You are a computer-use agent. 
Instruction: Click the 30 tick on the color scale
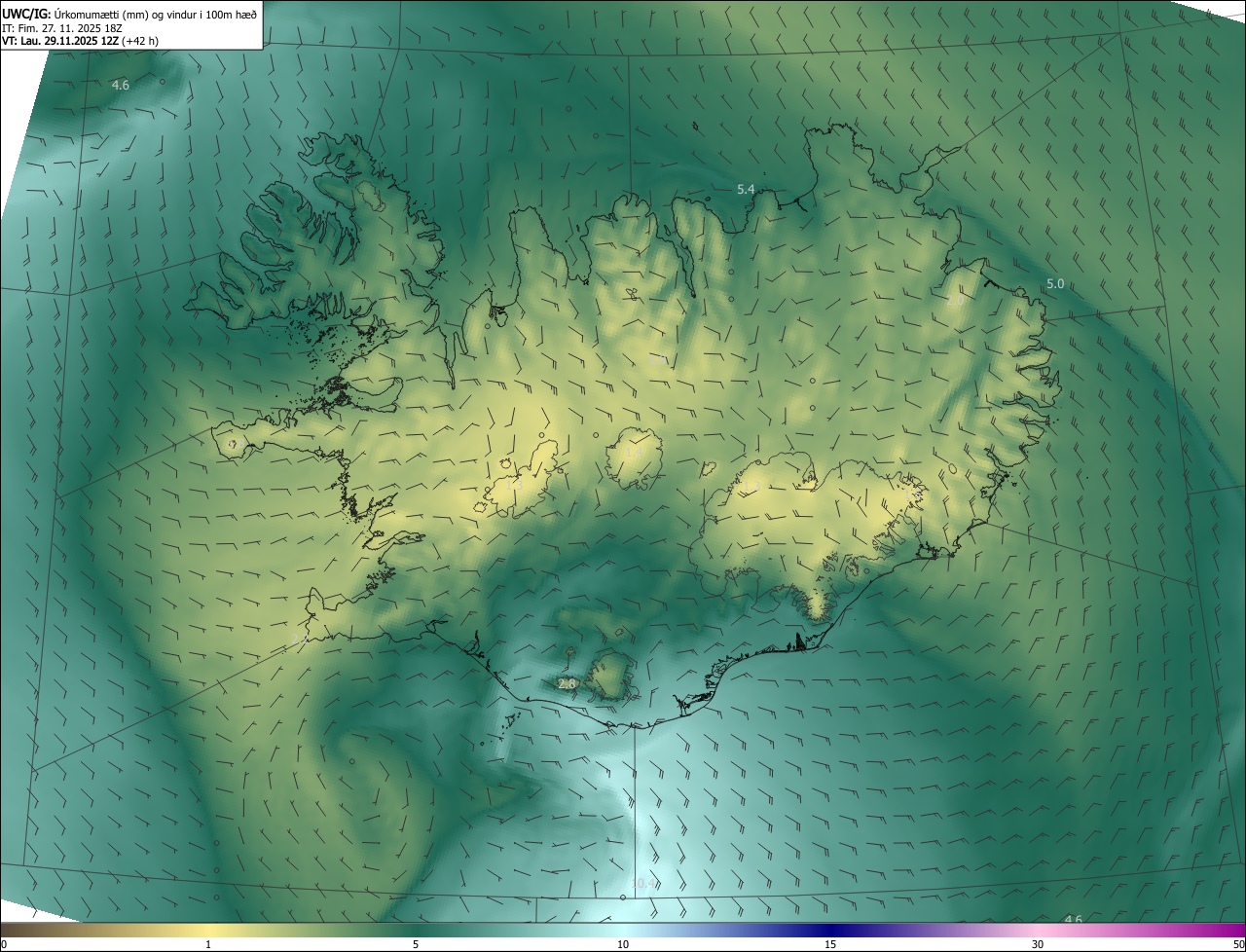coord(1038,945)
